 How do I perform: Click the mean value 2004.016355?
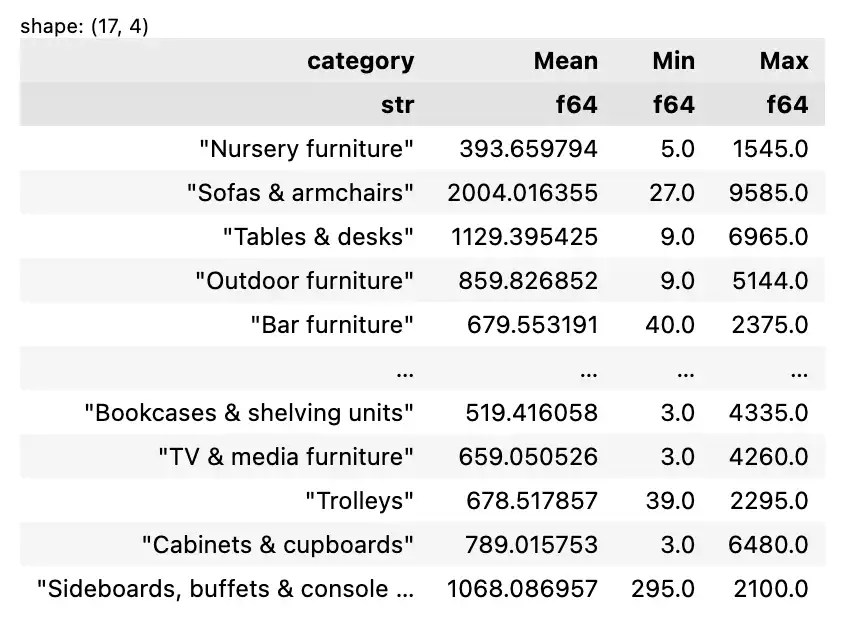(x=522, y=193)
